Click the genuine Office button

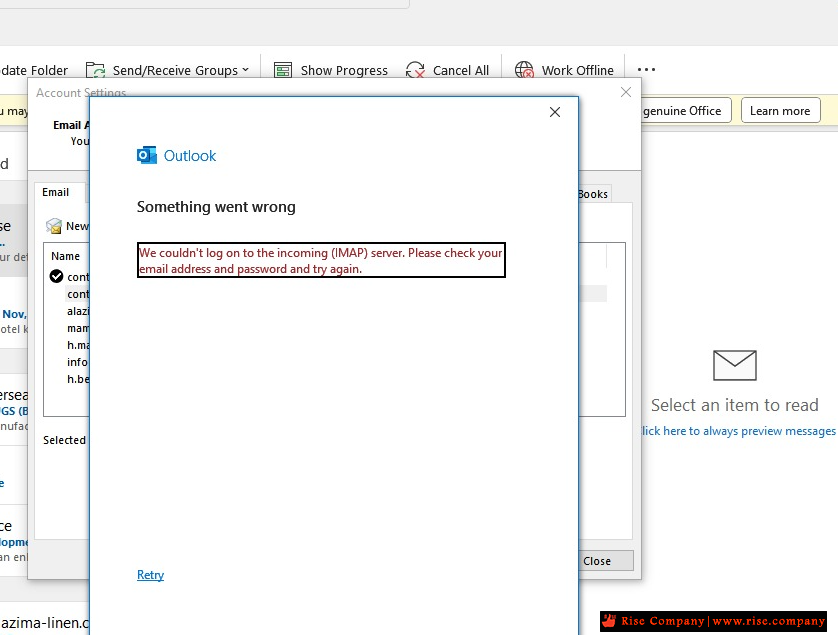pos(686,111)
